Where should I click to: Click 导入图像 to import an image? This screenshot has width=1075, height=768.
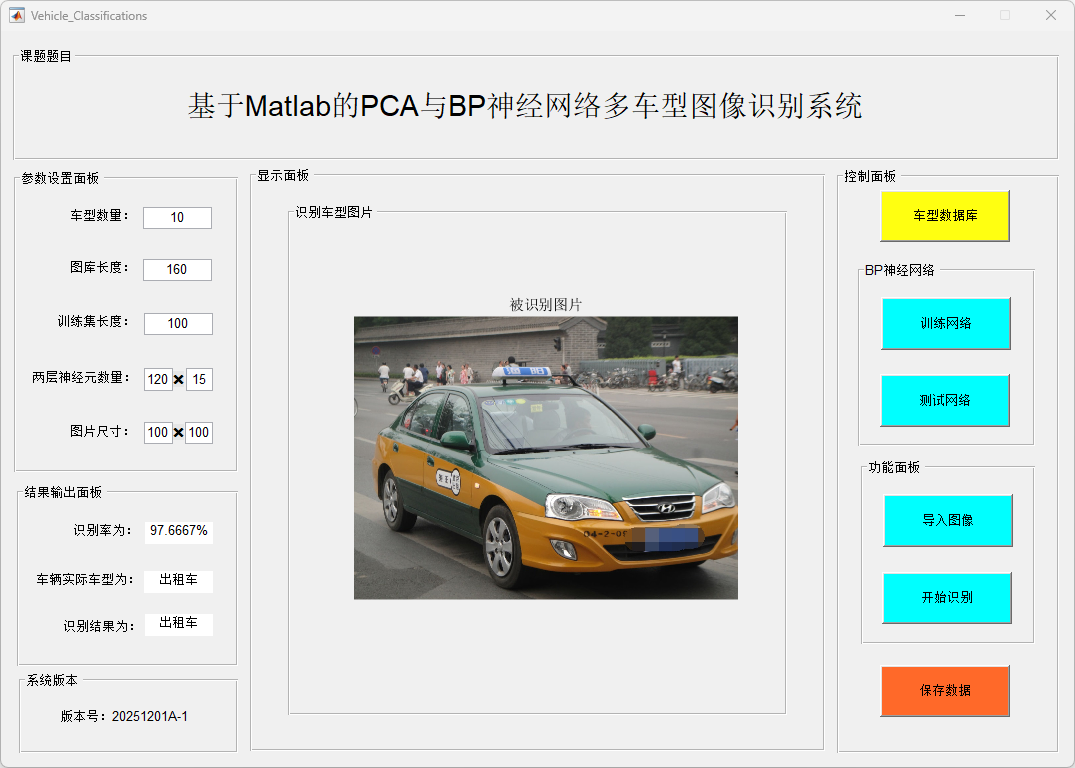tap(947, 520)
